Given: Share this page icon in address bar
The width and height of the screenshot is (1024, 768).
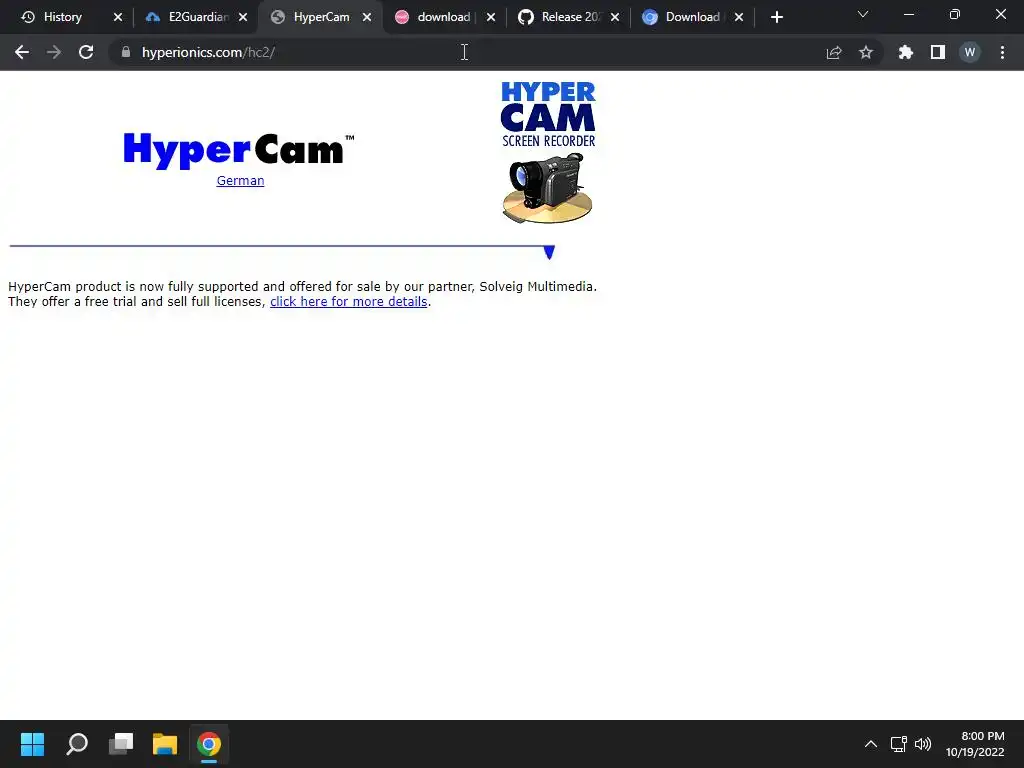Looking at the screenshot, I should (834, 52).
